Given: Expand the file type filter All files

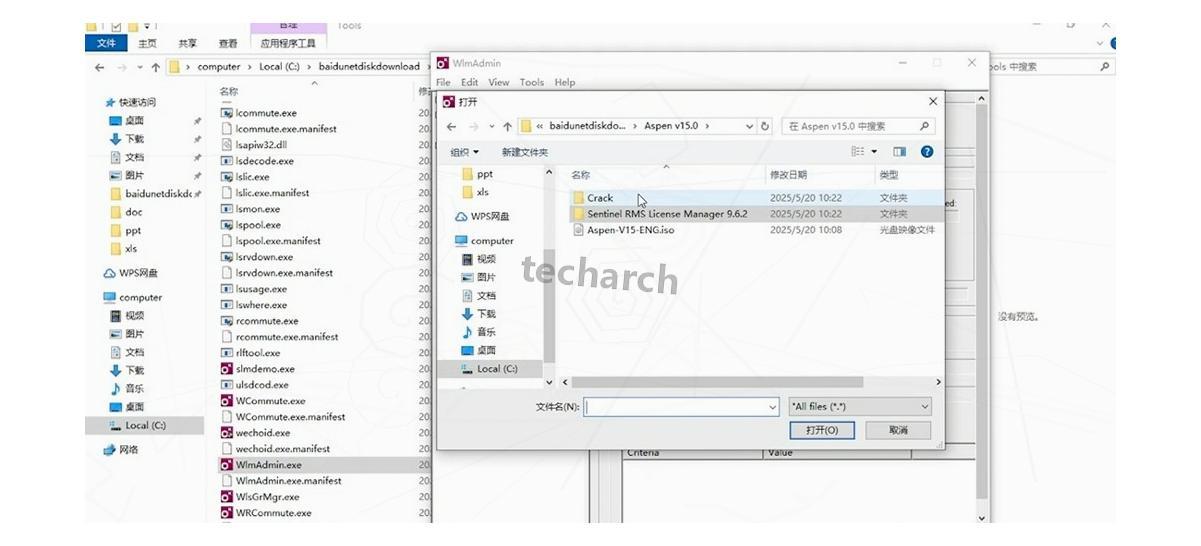Looking at the screenshot, I should pyautogui.click(x=860, y=407).
